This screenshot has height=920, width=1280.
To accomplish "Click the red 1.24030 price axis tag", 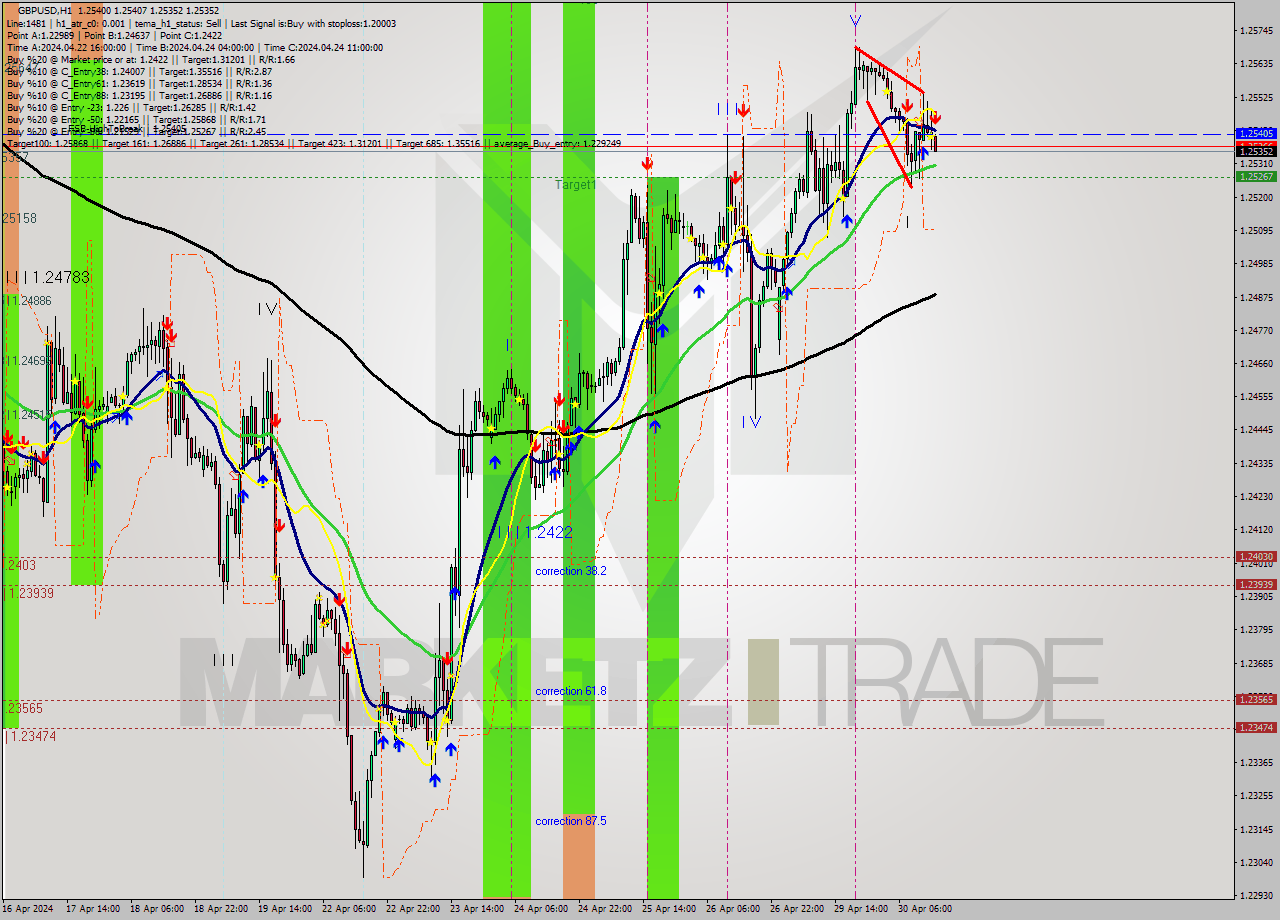I will tap(1256, 556).
